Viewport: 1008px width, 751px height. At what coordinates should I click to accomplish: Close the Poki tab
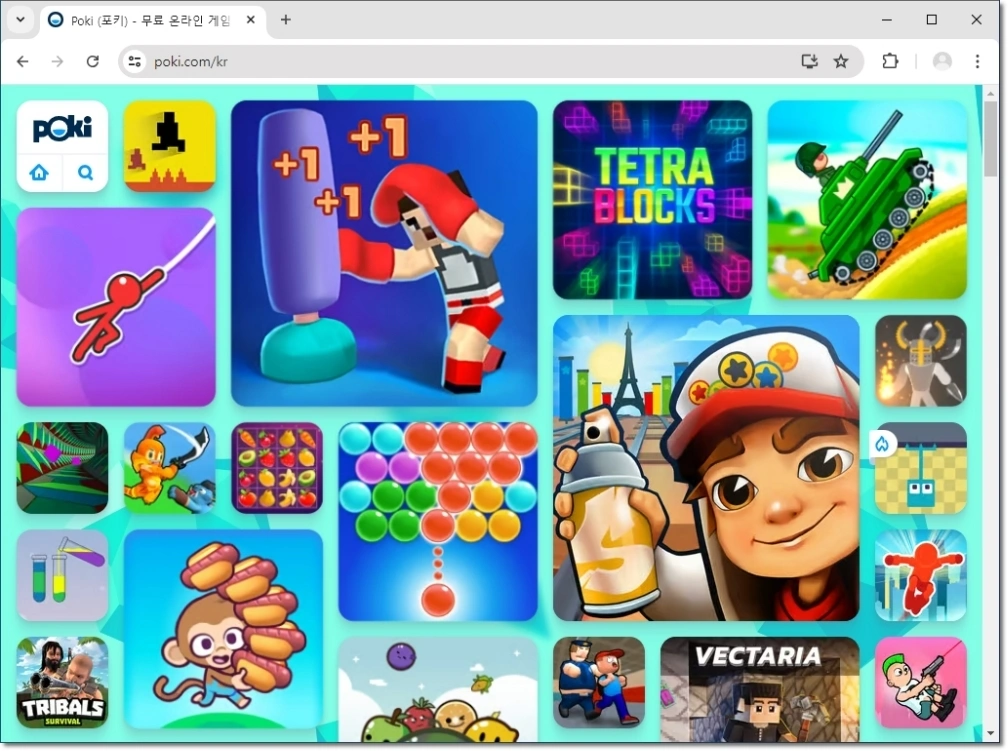pos(251,20)
